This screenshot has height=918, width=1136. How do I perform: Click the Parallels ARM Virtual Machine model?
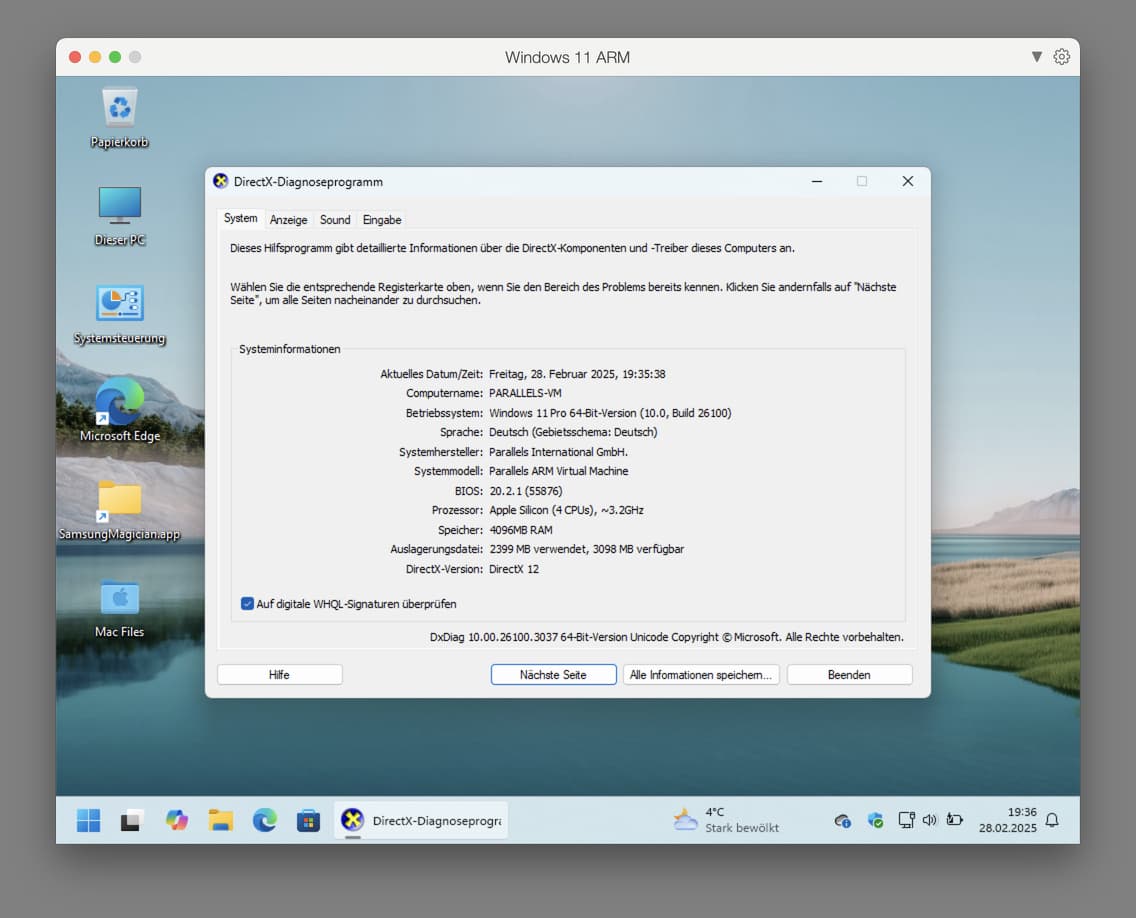pyautogui.click(x=559, y=471)
